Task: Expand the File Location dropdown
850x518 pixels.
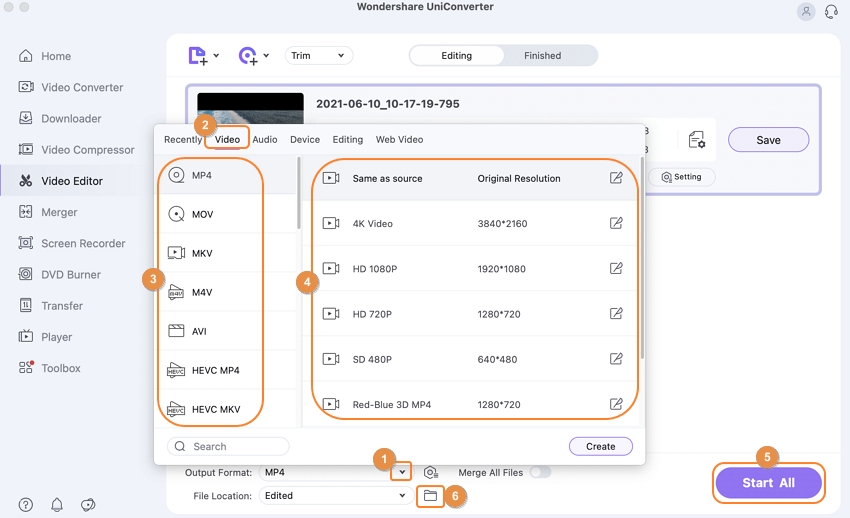Action: point(402,495)
